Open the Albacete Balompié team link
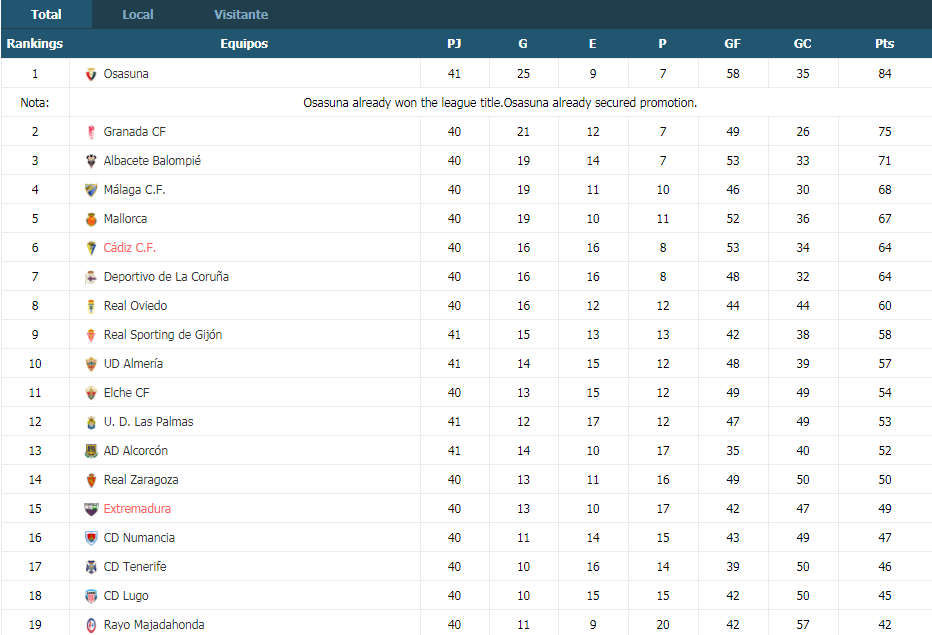The width and height of the screenshot is (932, 635). (152, 161)
